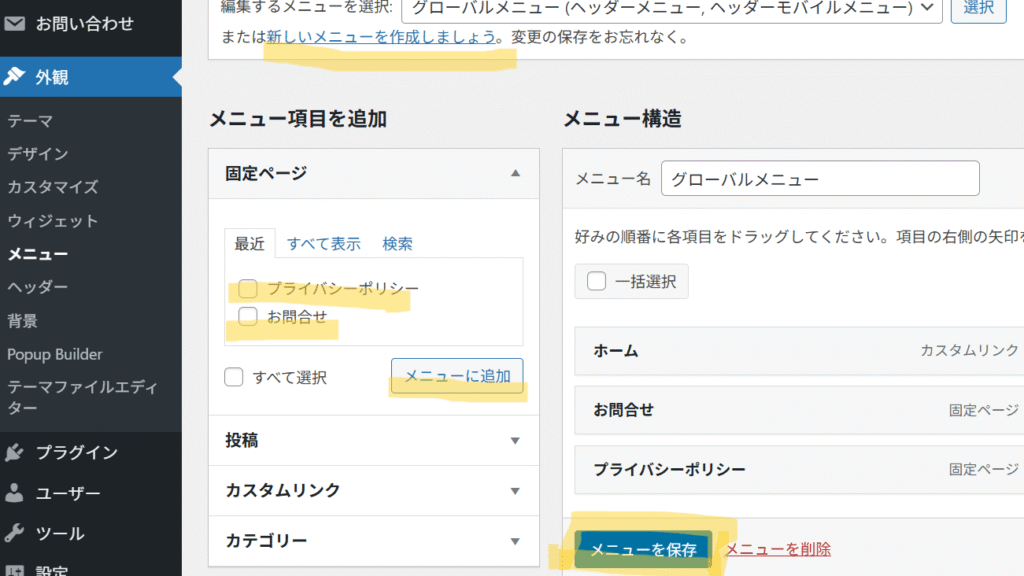
Task: Expand the カテゴリー section
Action: coord(374,541)
